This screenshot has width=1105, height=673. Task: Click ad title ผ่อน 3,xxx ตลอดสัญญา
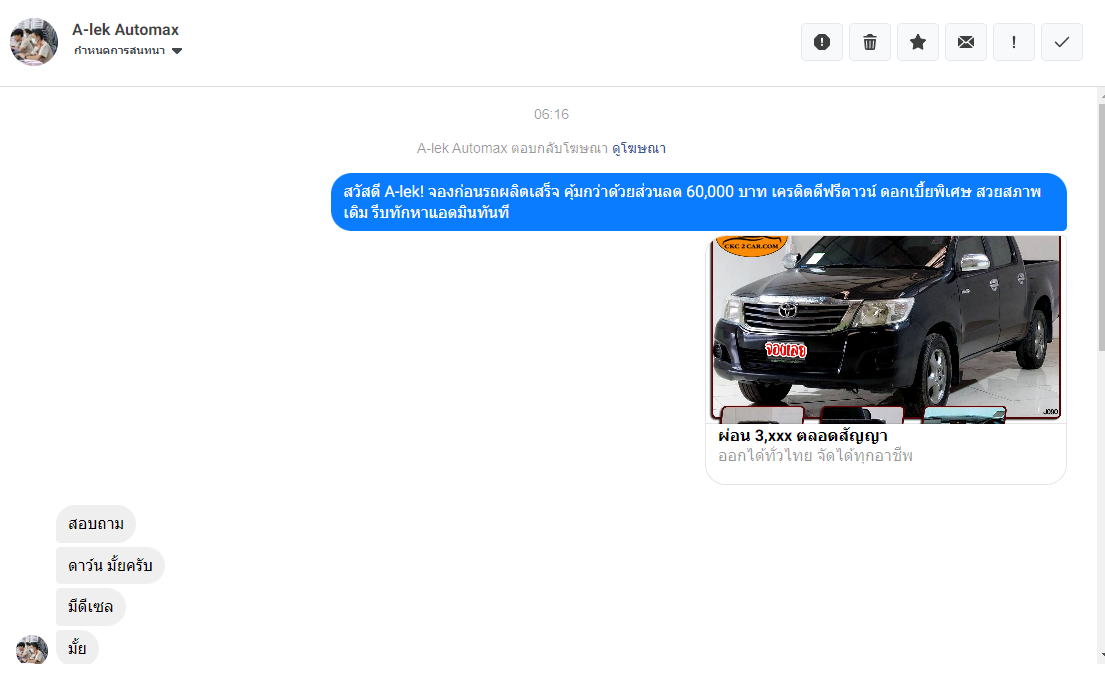803,436
